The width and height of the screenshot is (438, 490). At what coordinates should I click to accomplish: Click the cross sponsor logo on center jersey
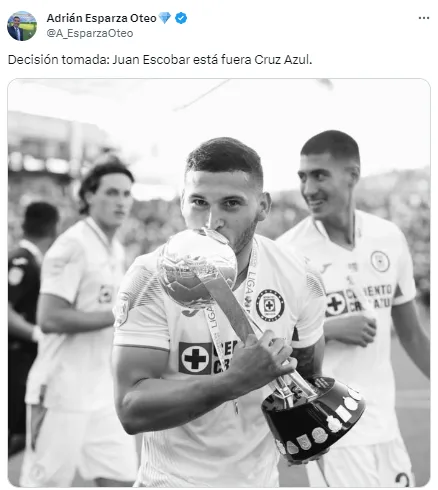(x=195, y=358)
